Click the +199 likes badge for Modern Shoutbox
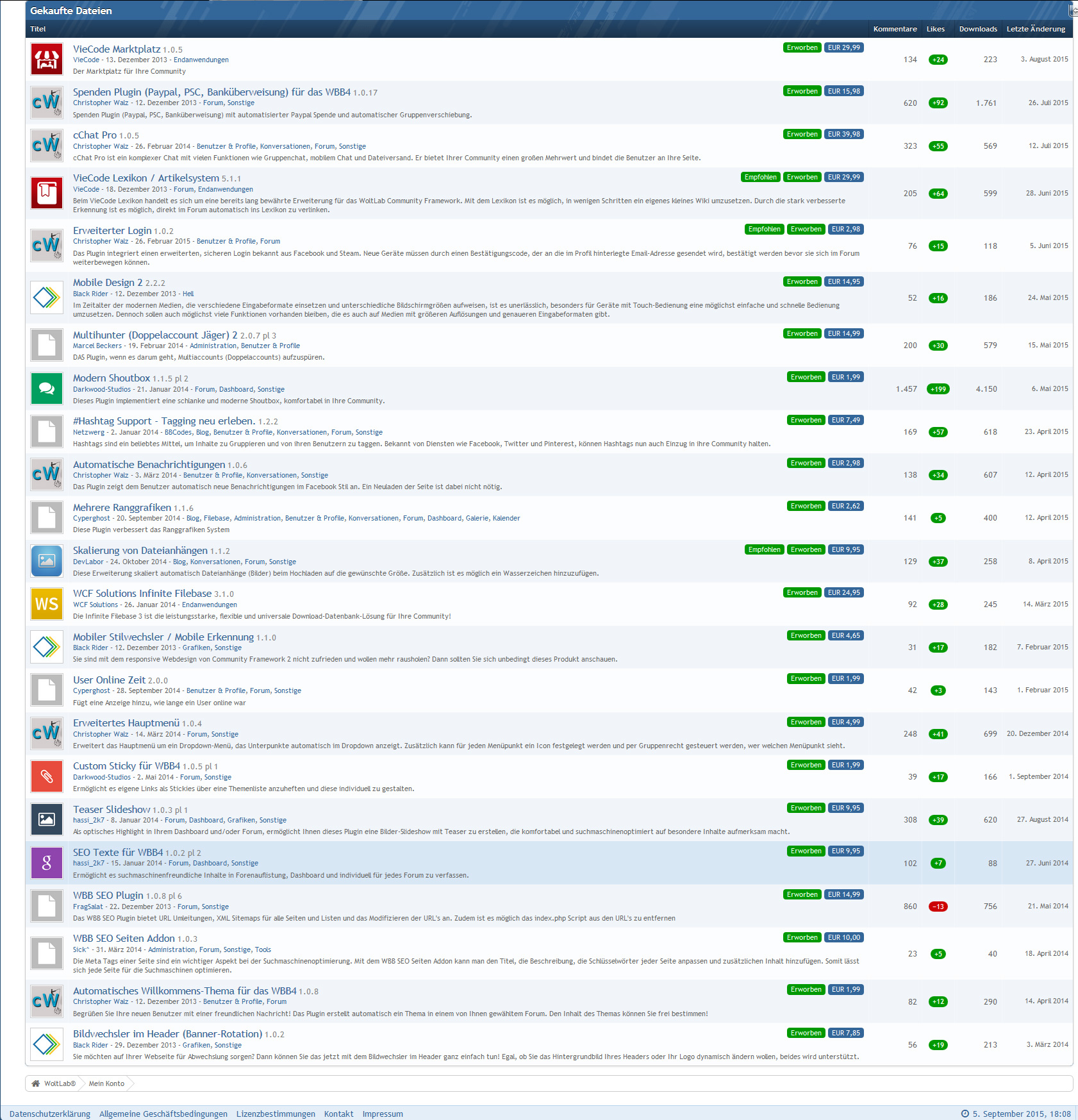 click(x=938, y=389)
